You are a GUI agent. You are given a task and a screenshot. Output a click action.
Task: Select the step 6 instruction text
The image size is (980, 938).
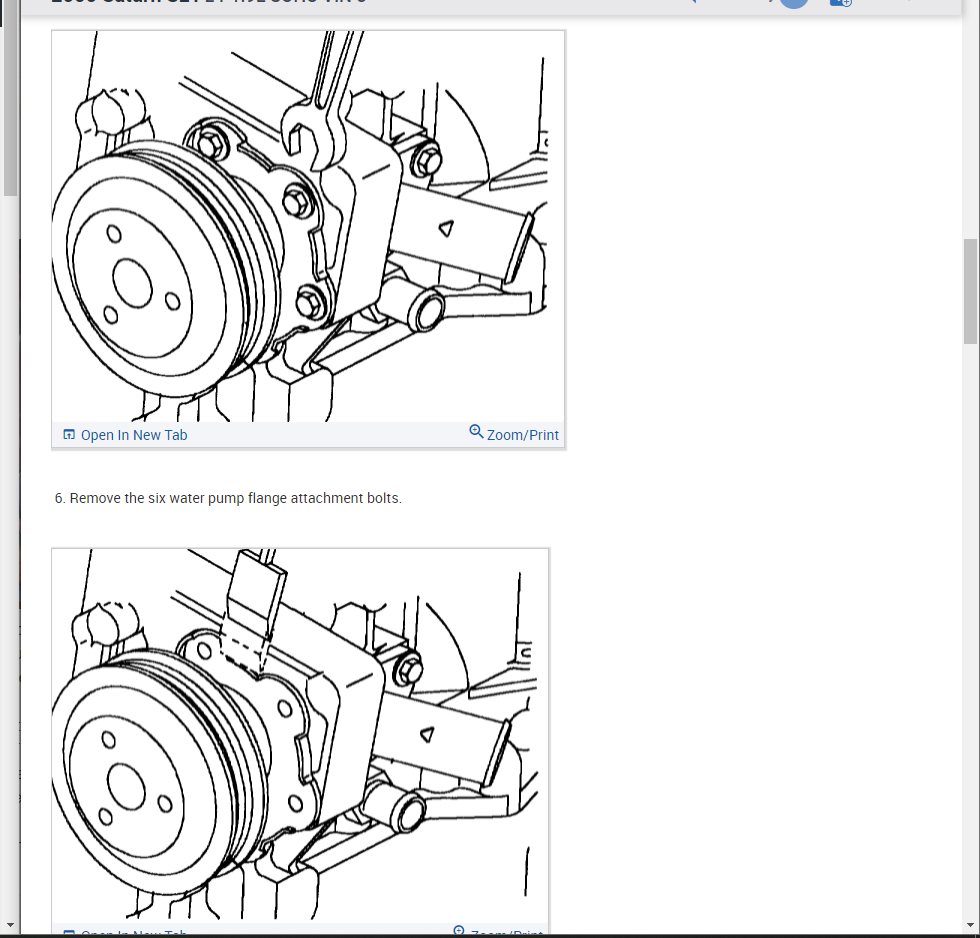click(x=229, y=497)
